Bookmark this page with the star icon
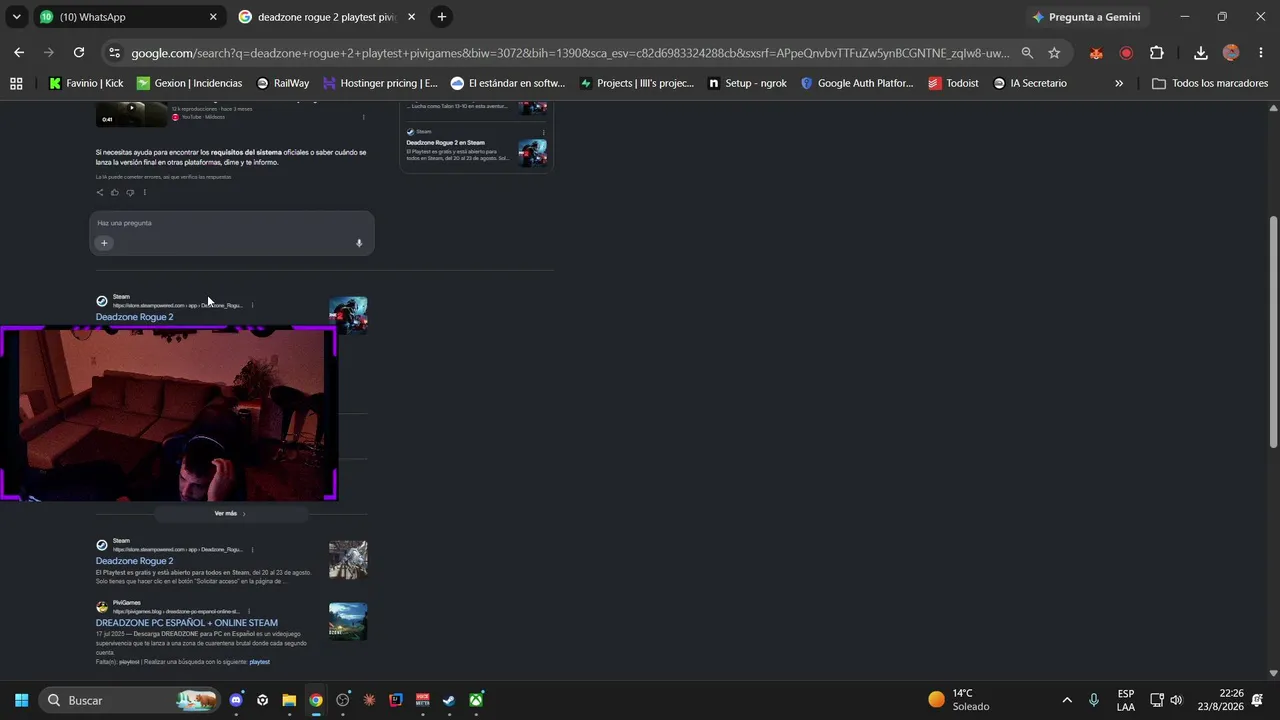 tap(1054, 53)
